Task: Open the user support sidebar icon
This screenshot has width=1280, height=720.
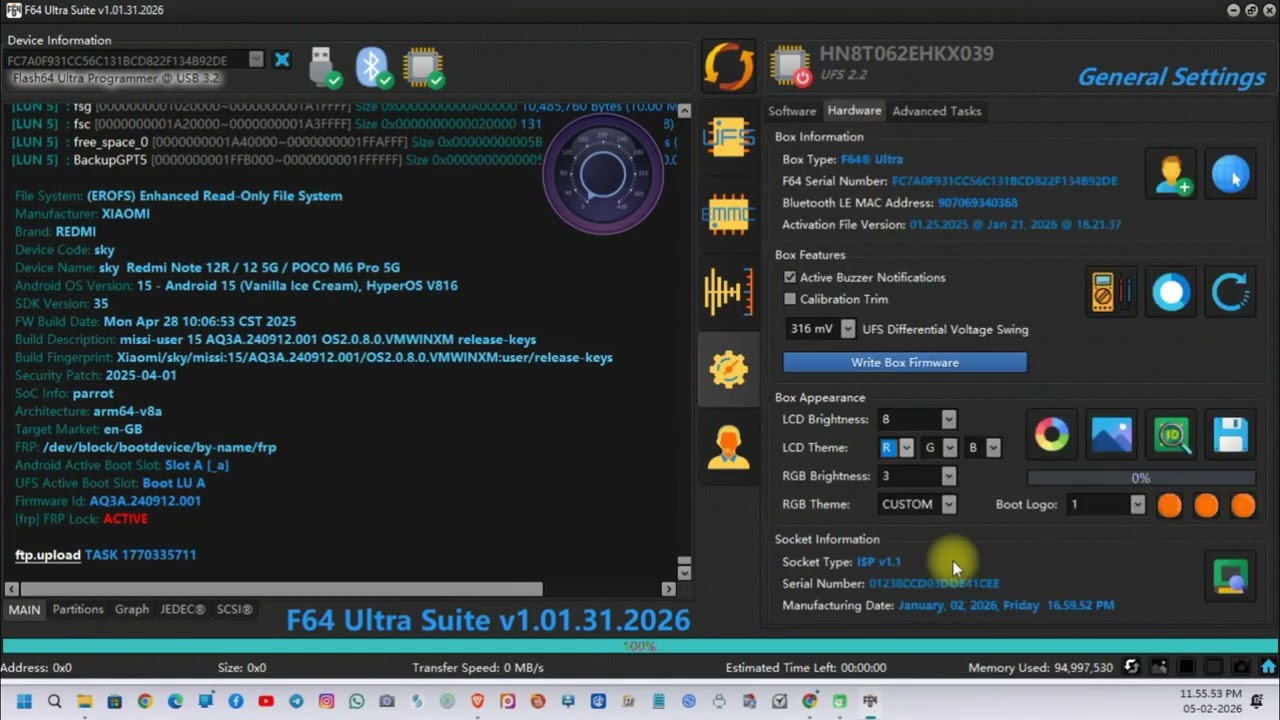Action: (728, 446)
